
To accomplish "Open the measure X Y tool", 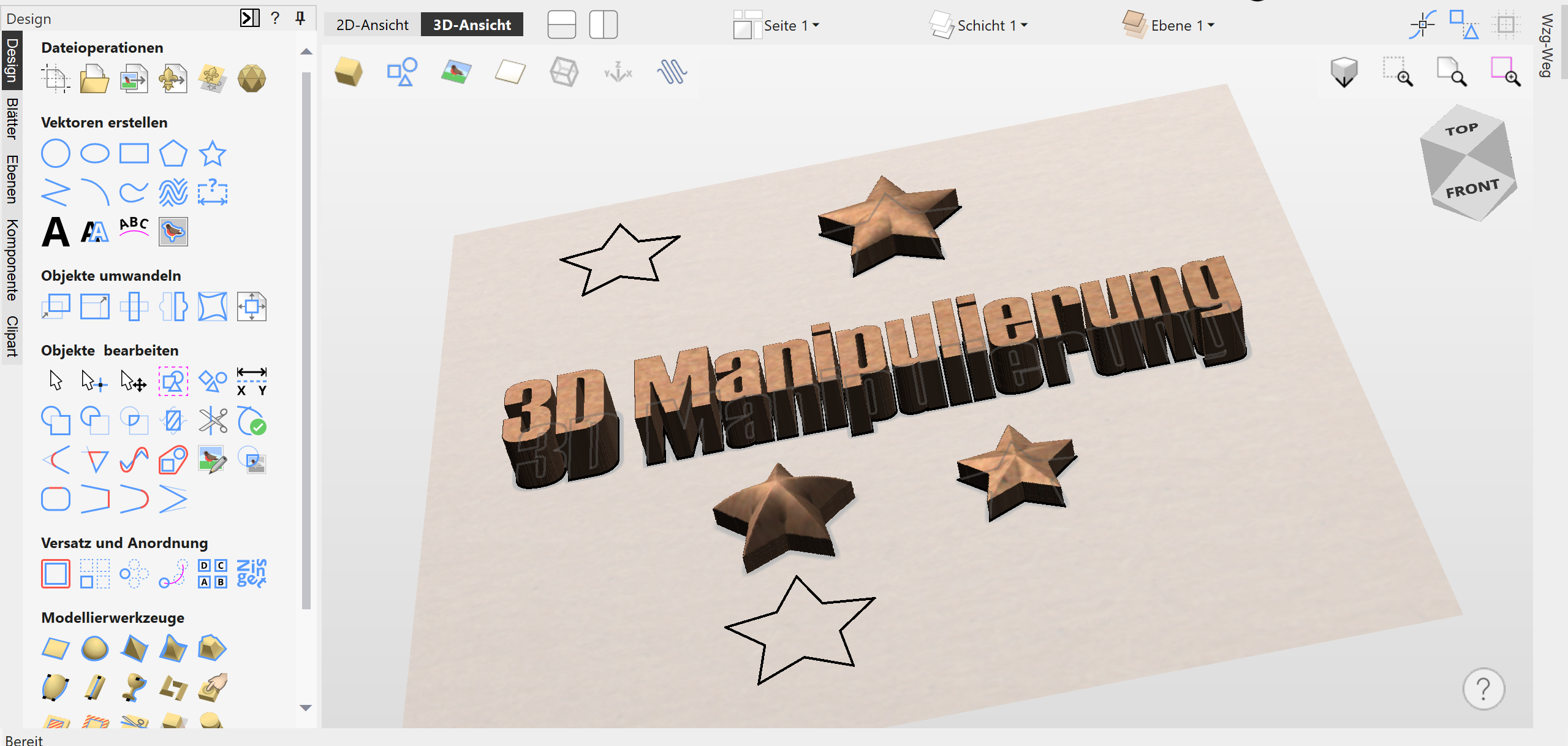I will coord(251,381).
